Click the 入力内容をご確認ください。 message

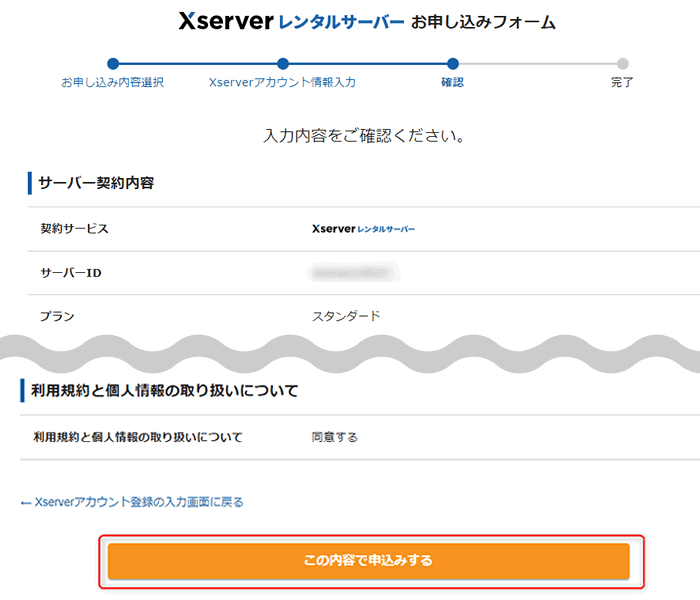pyautogui.click(x=363, y=136)
